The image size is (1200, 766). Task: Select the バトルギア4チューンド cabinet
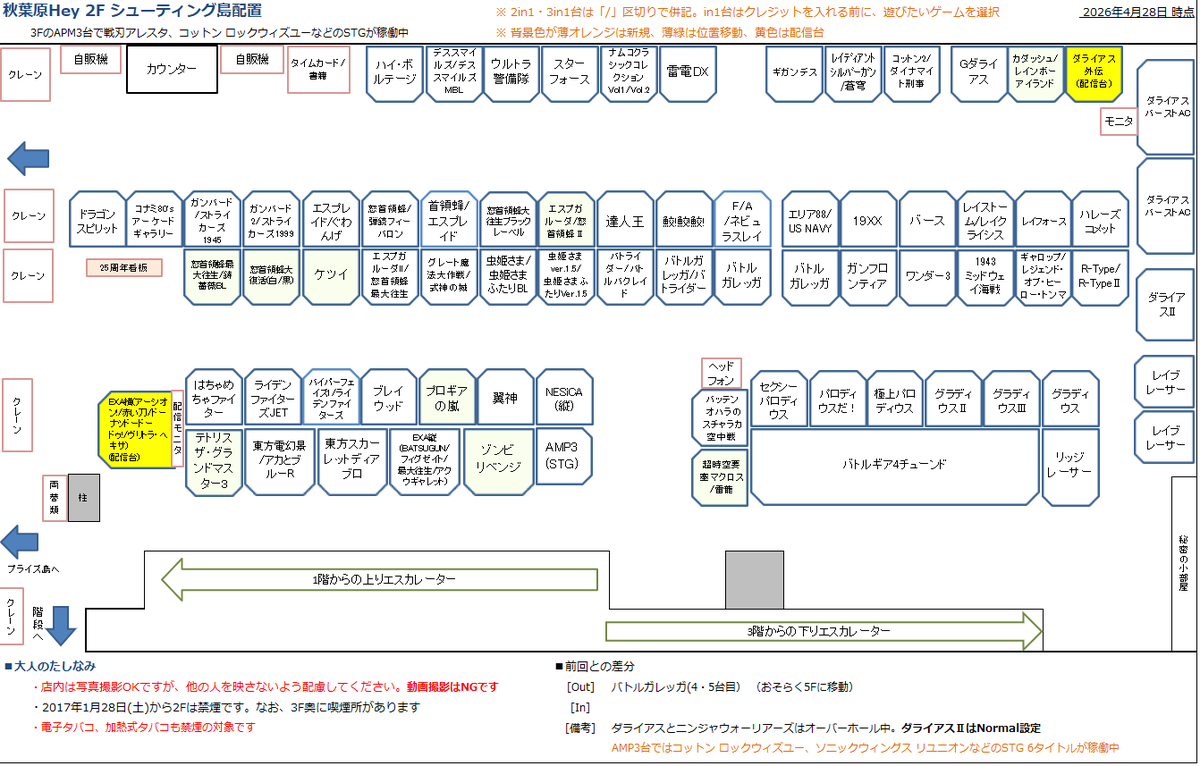point(895,466)
